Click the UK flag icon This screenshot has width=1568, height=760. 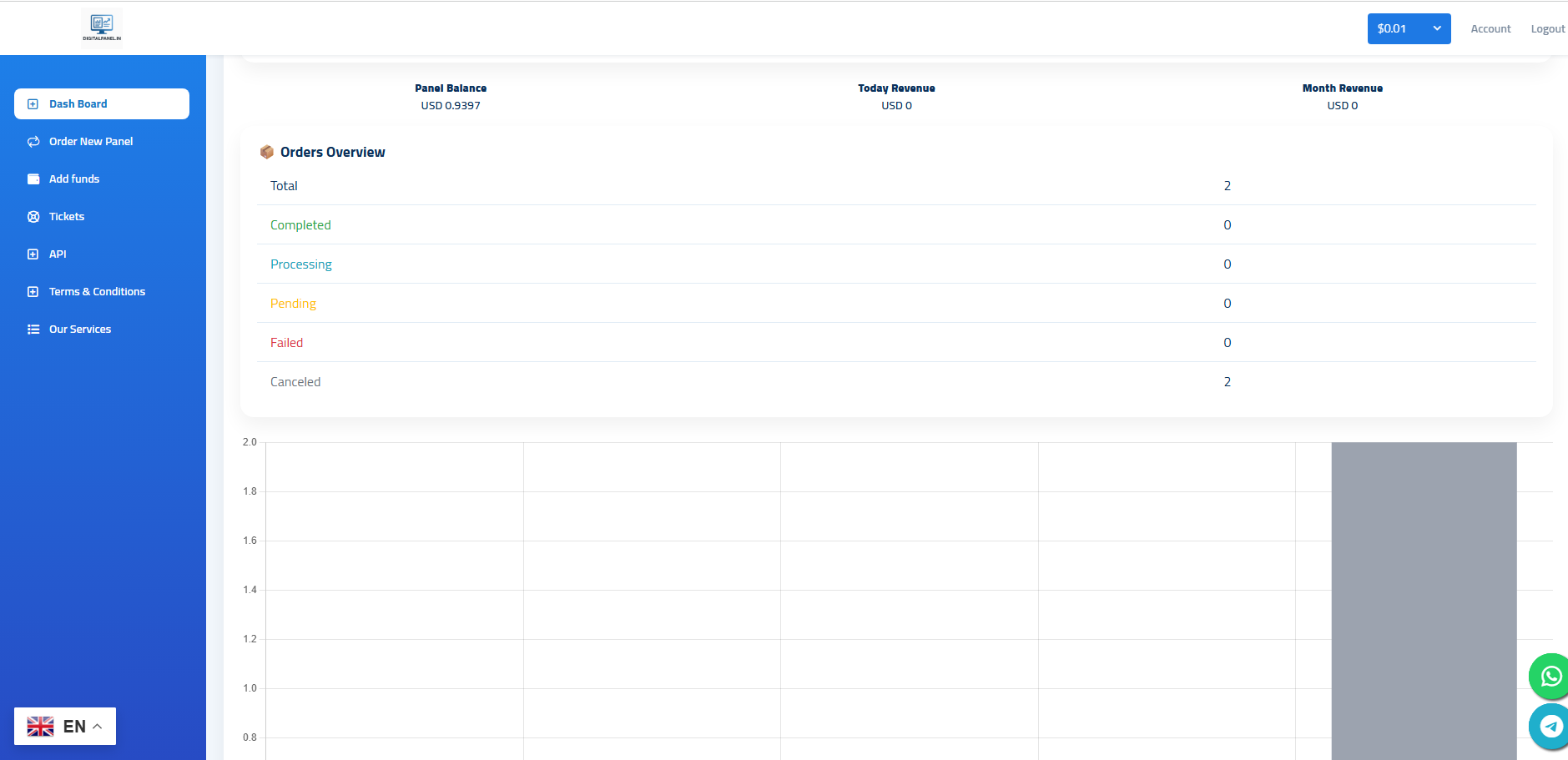[40, 726]
